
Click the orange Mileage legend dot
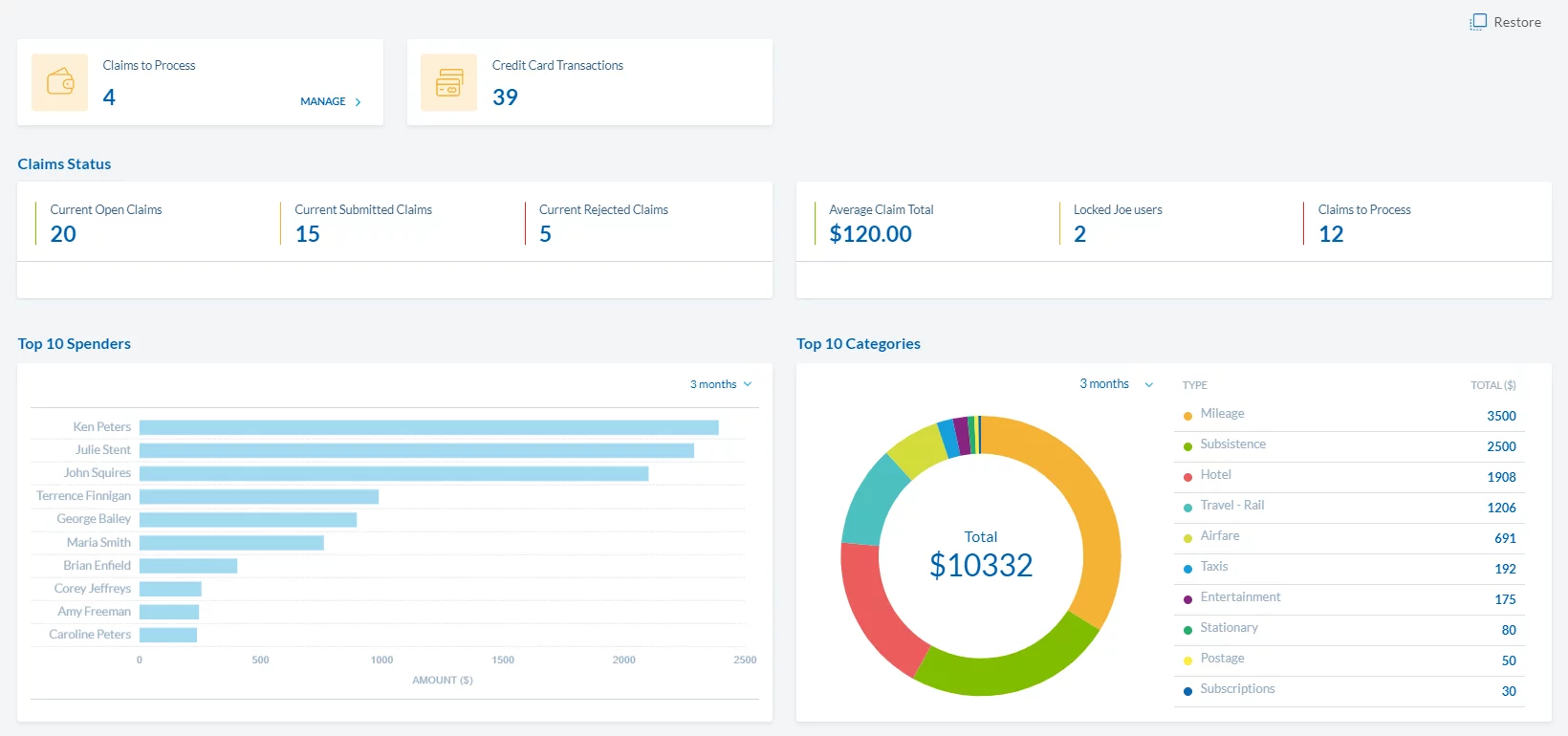coord(1187,416)
